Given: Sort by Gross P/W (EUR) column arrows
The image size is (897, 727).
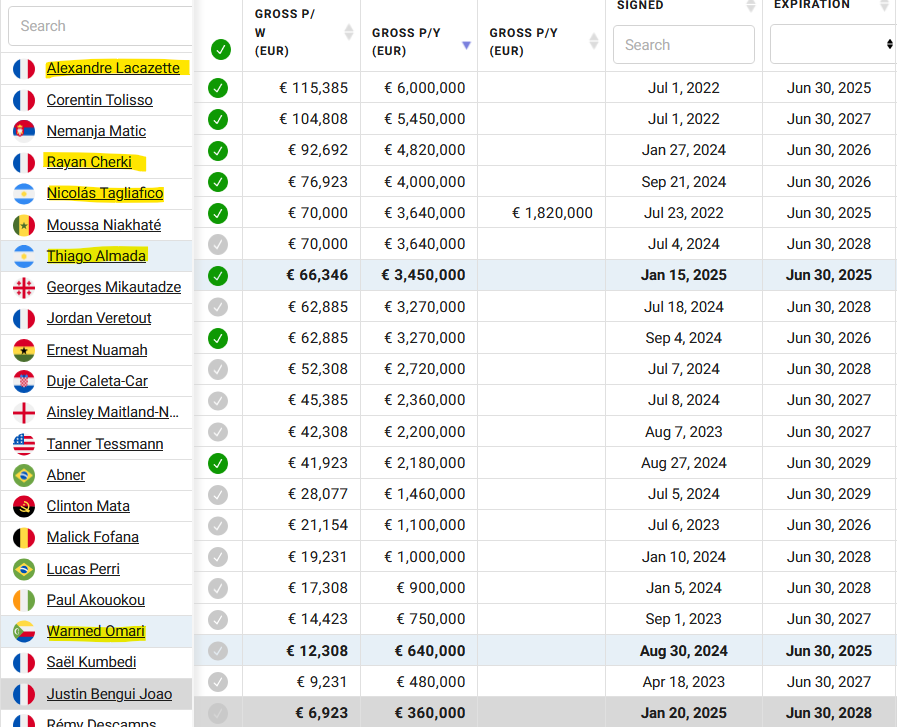Looking at the screenshot, I should pyautogui.click(x=348, y=32).
